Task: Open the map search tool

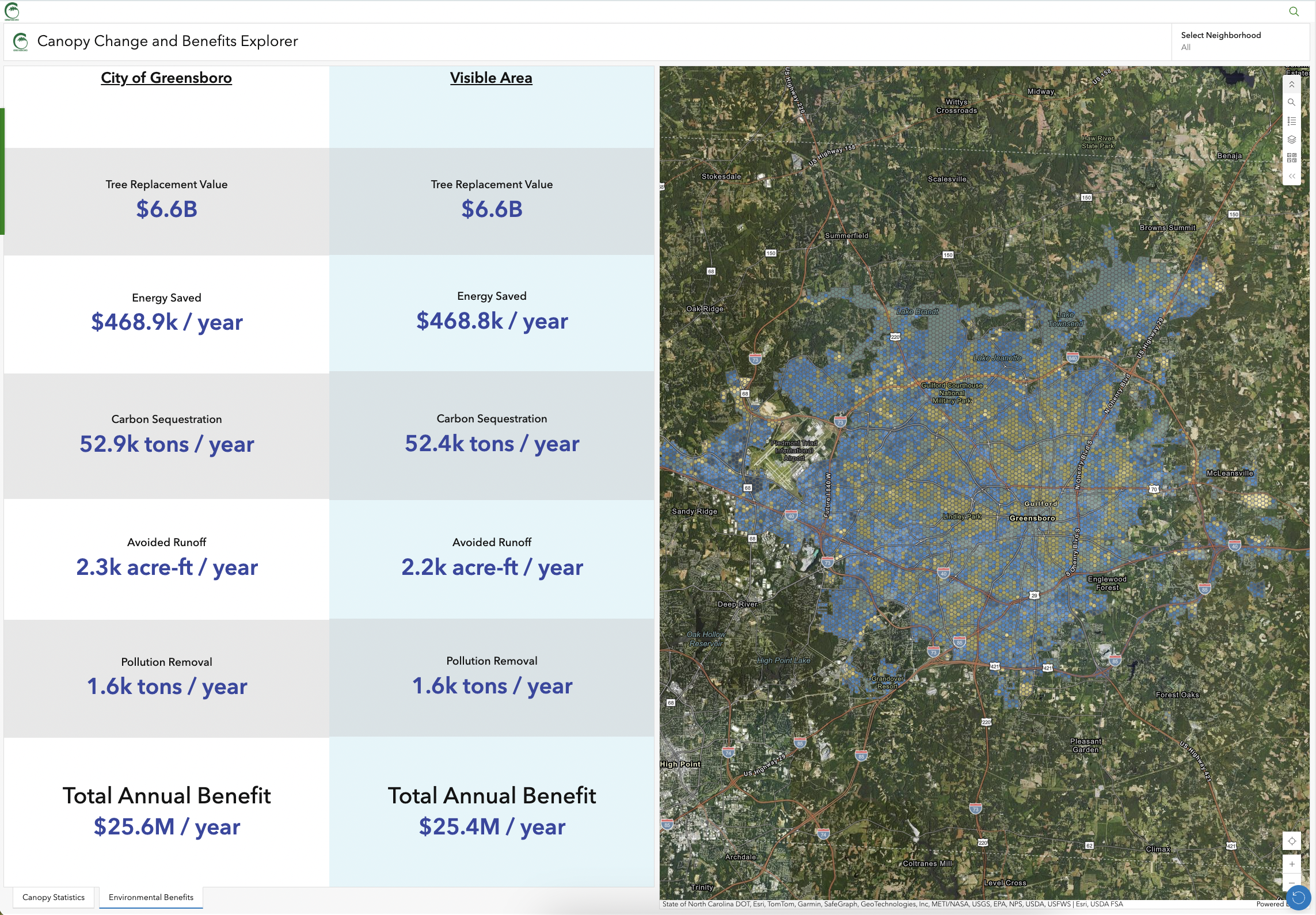Action: [x=1291, y=102]
